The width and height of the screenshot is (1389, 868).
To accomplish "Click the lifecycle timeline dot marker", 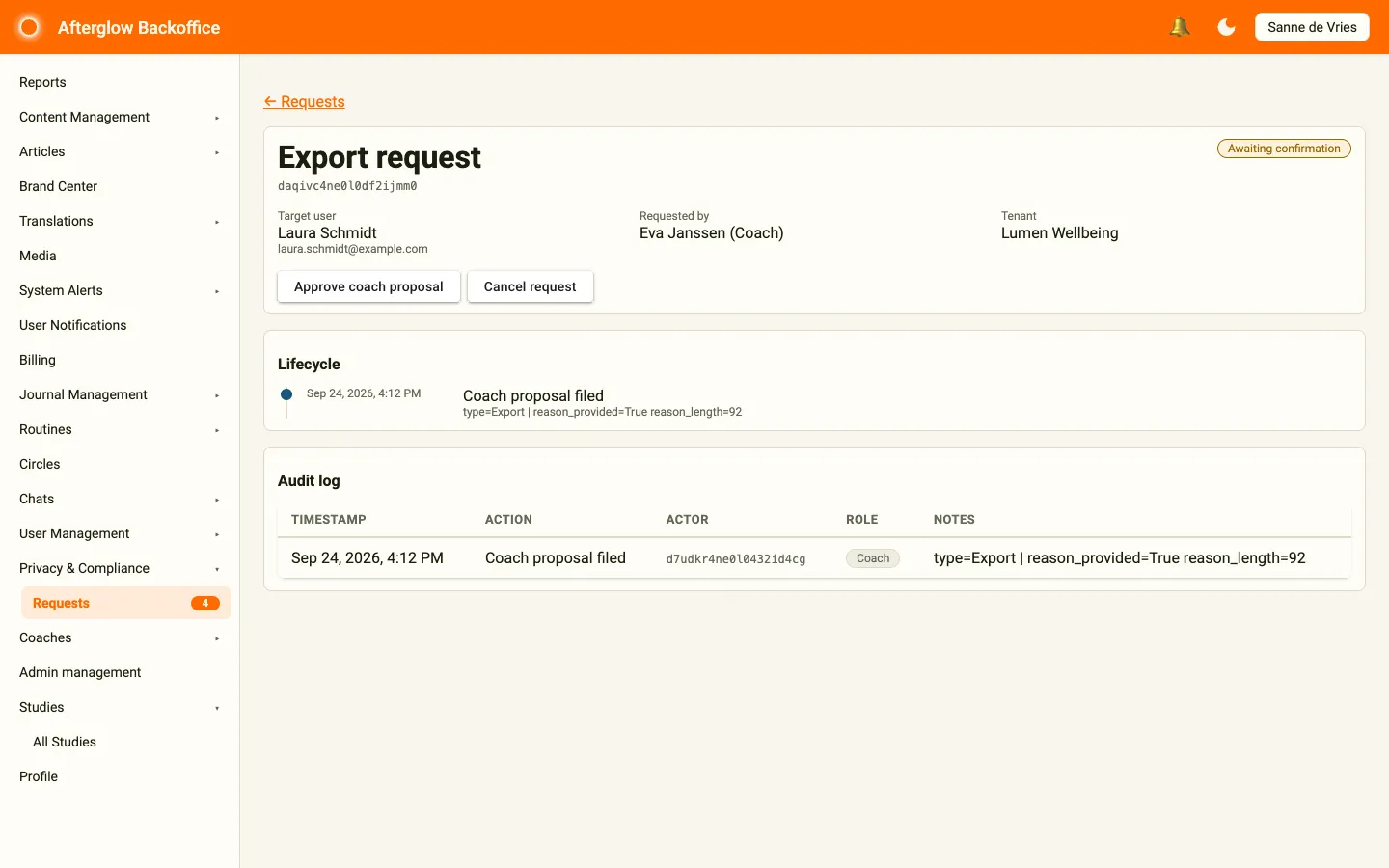I will 286,394.
